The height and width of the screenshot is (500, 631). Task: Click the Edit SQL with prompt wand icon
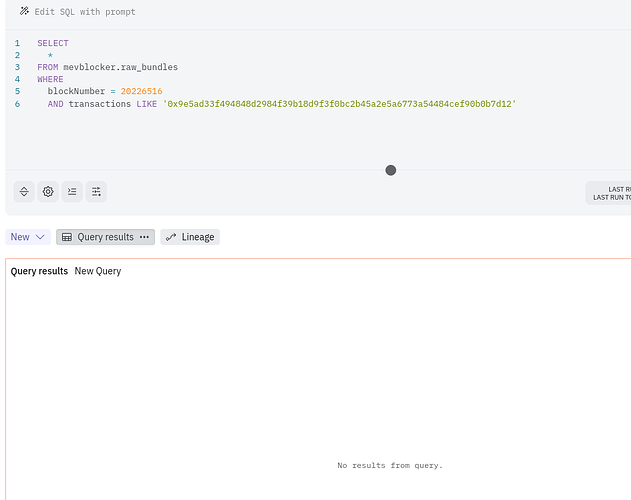coord(24,11)
